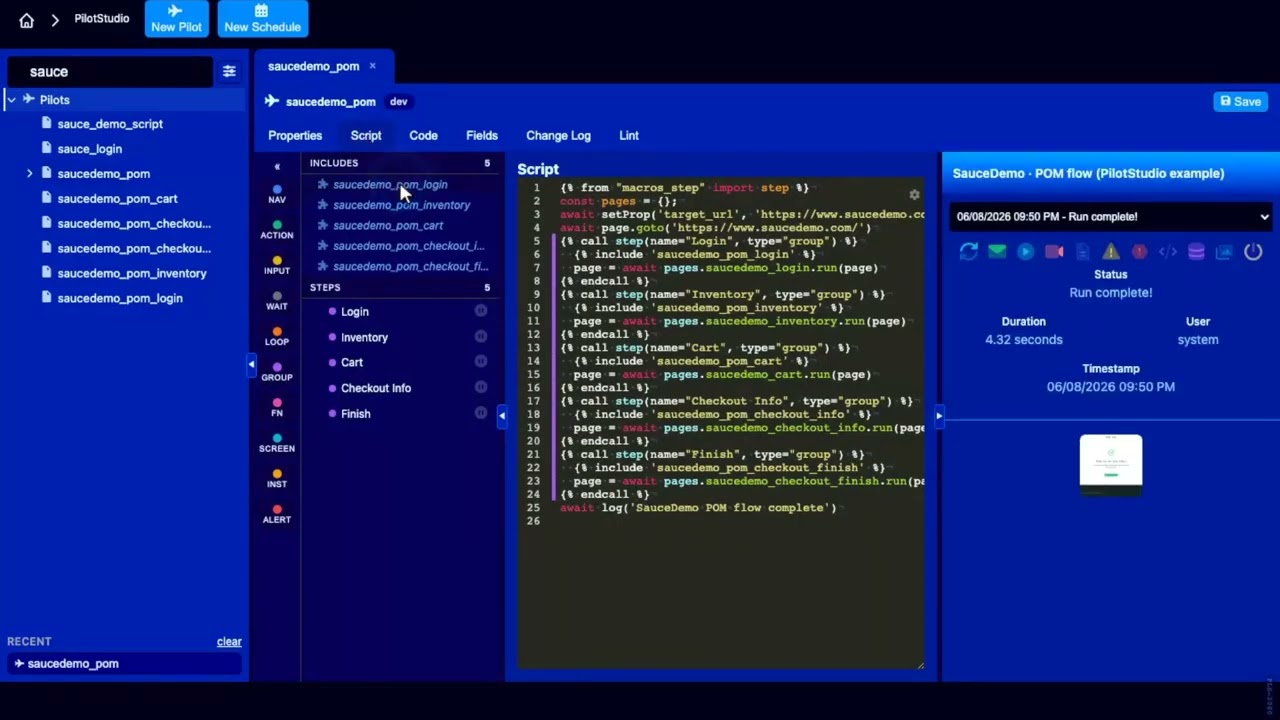Collapse the Pilots tree root
Viewport: 1280px width, 720px height.
pos(11,99)
